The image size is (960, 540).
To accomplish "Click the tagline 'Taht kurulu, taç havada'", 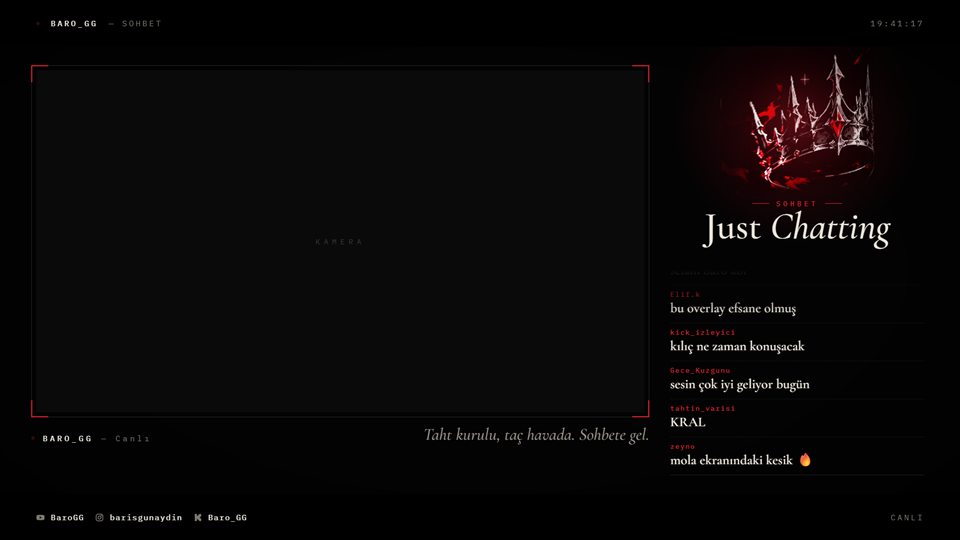I will 536,435.
